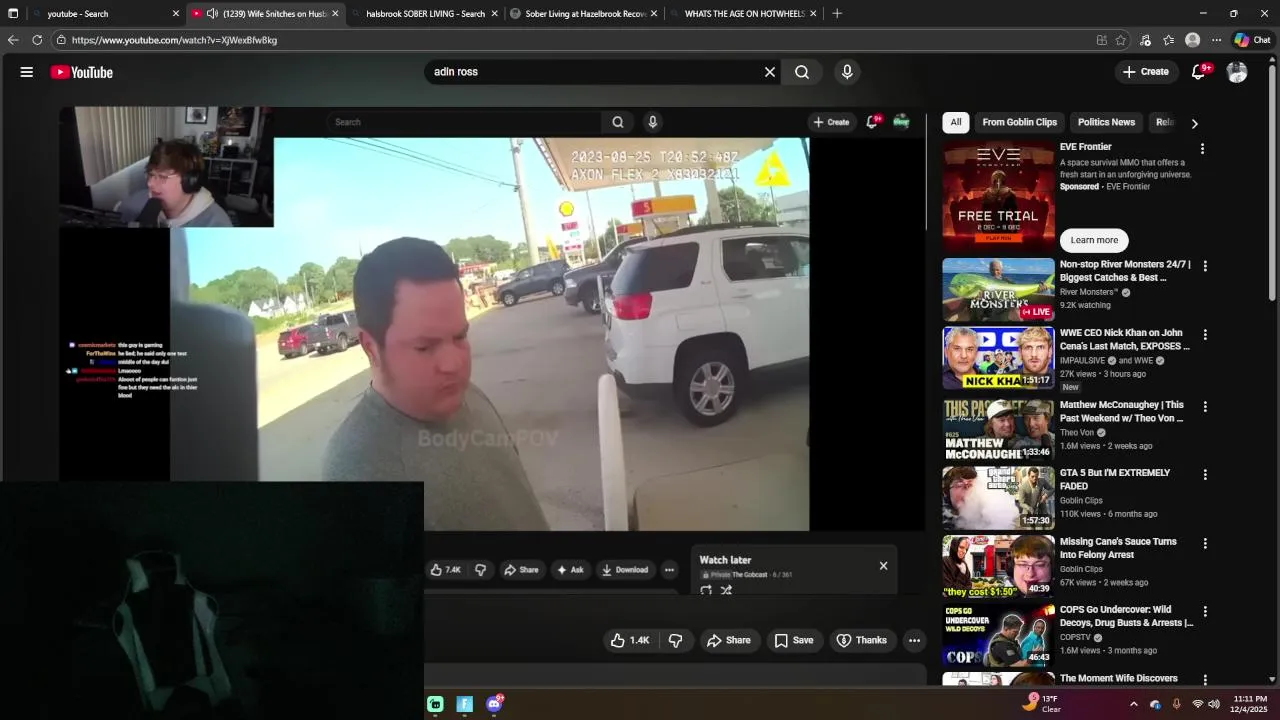The image size is (1280, 720).
Task: Open the tab actions menu icon
Action: (13, 14)
